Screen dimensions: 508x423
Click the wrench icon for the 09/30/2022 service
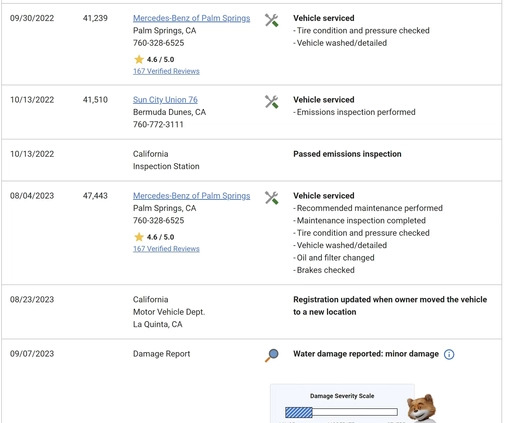click(x=272, y=20)
